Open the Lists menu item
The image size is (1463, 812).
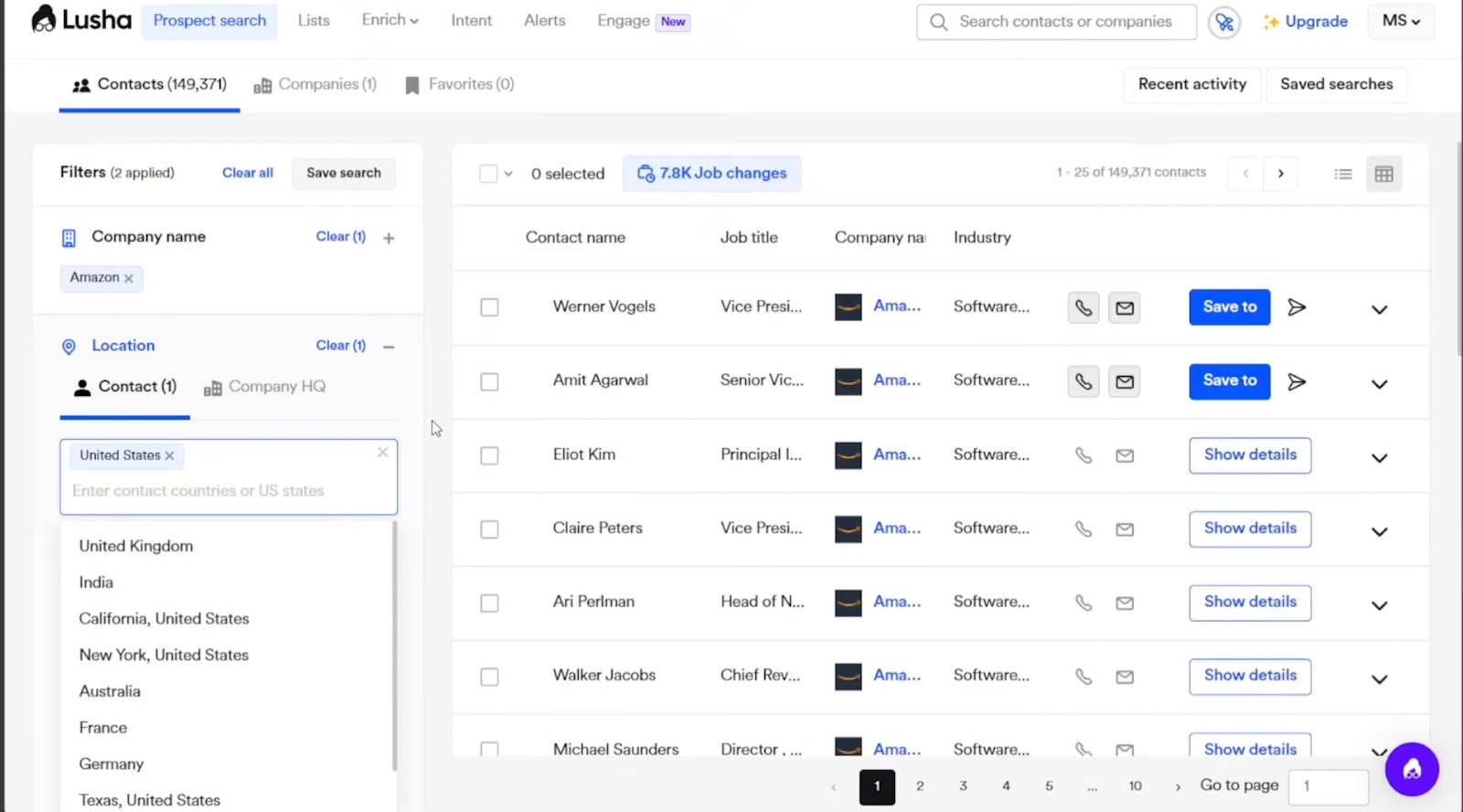pyautogui.click(x=314, y=20)
